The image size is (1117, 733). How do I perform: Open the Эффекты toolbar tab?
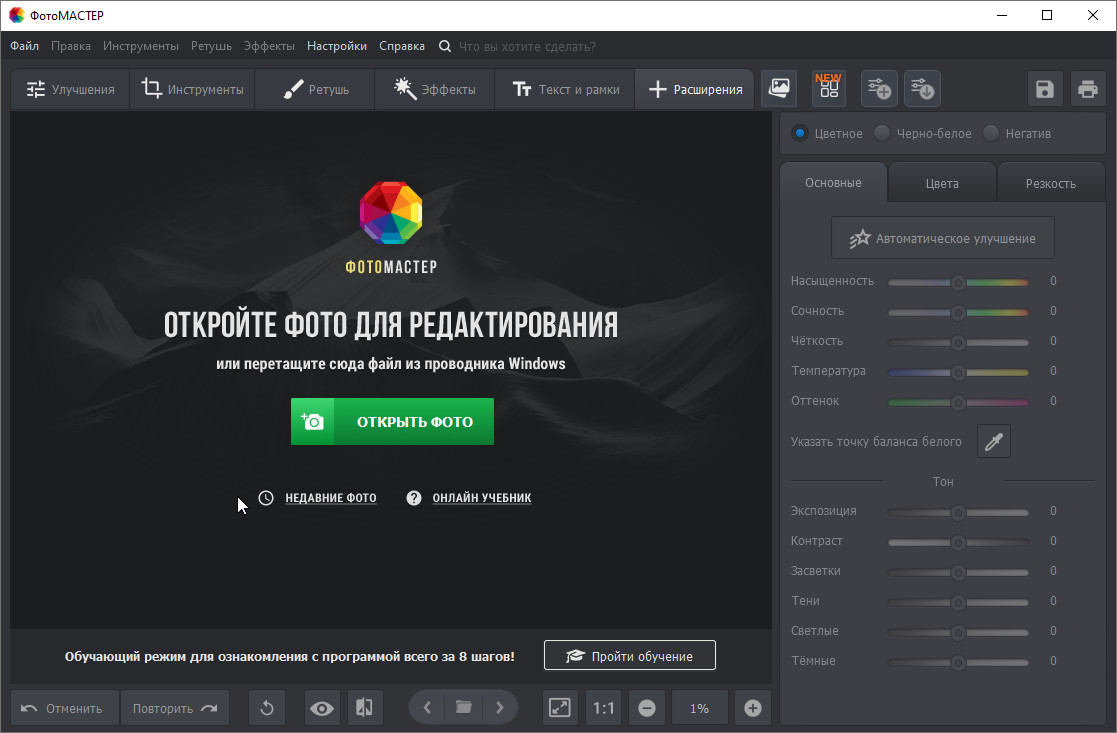pos(434,89)
